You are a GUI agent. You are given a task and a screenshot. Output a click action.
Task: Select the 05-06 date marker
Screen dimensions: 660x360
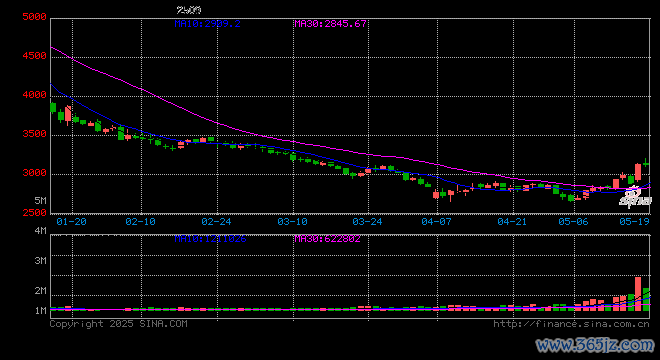[x=573, y=221]
